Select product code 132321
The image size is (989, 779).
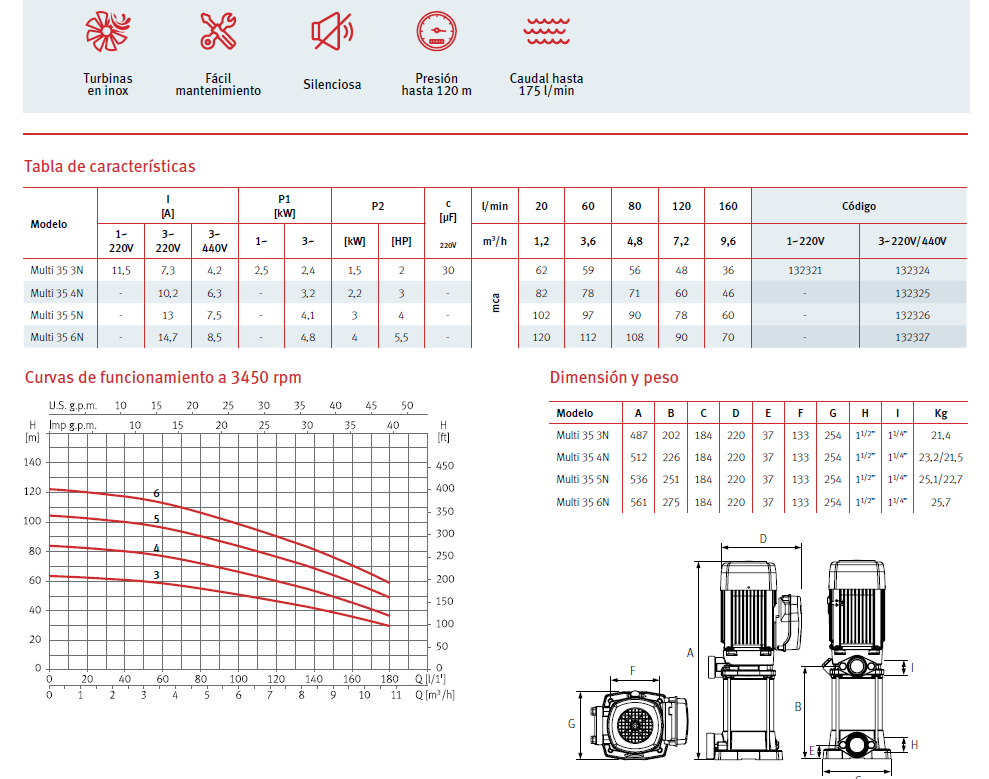tap(805, 271)
